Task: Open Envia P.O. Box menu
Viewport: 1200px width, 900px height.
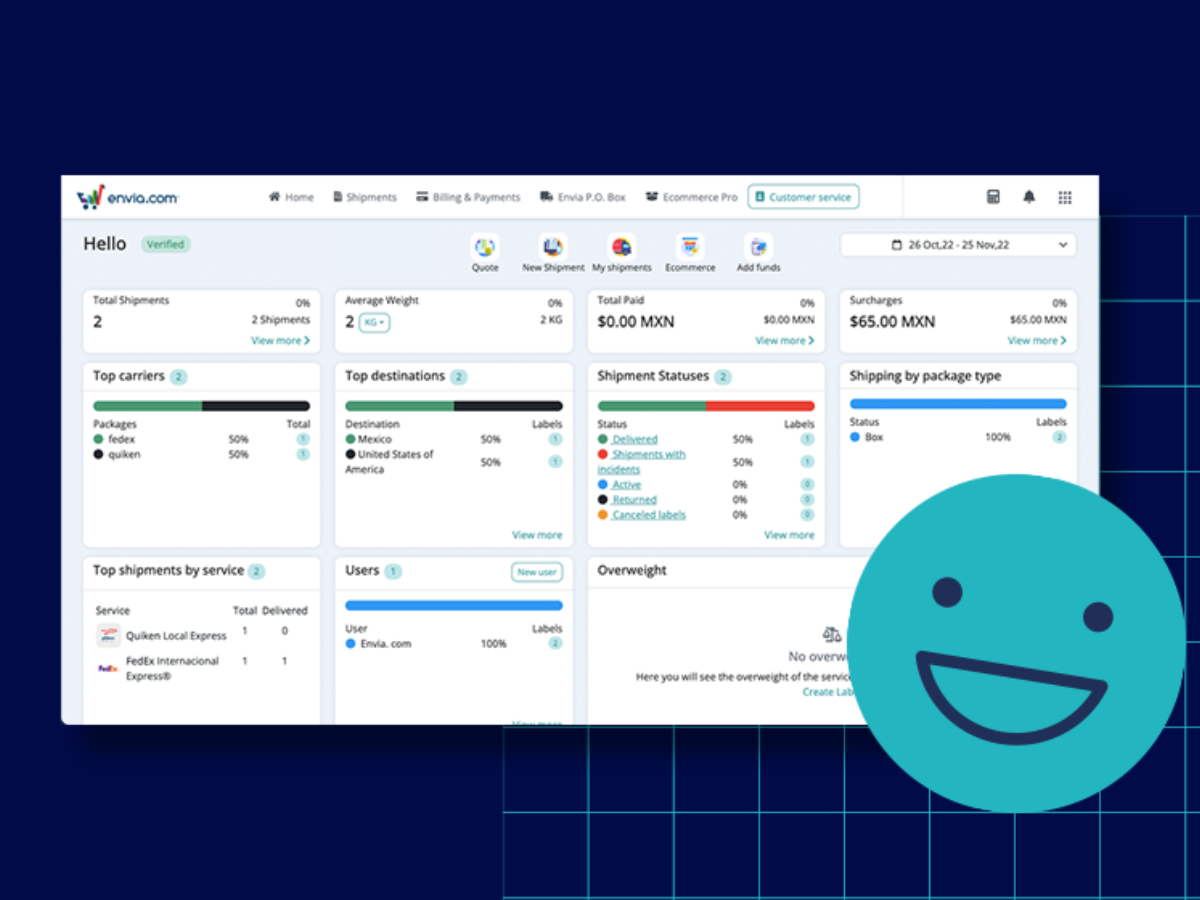Action: click(x=583, y=197)
